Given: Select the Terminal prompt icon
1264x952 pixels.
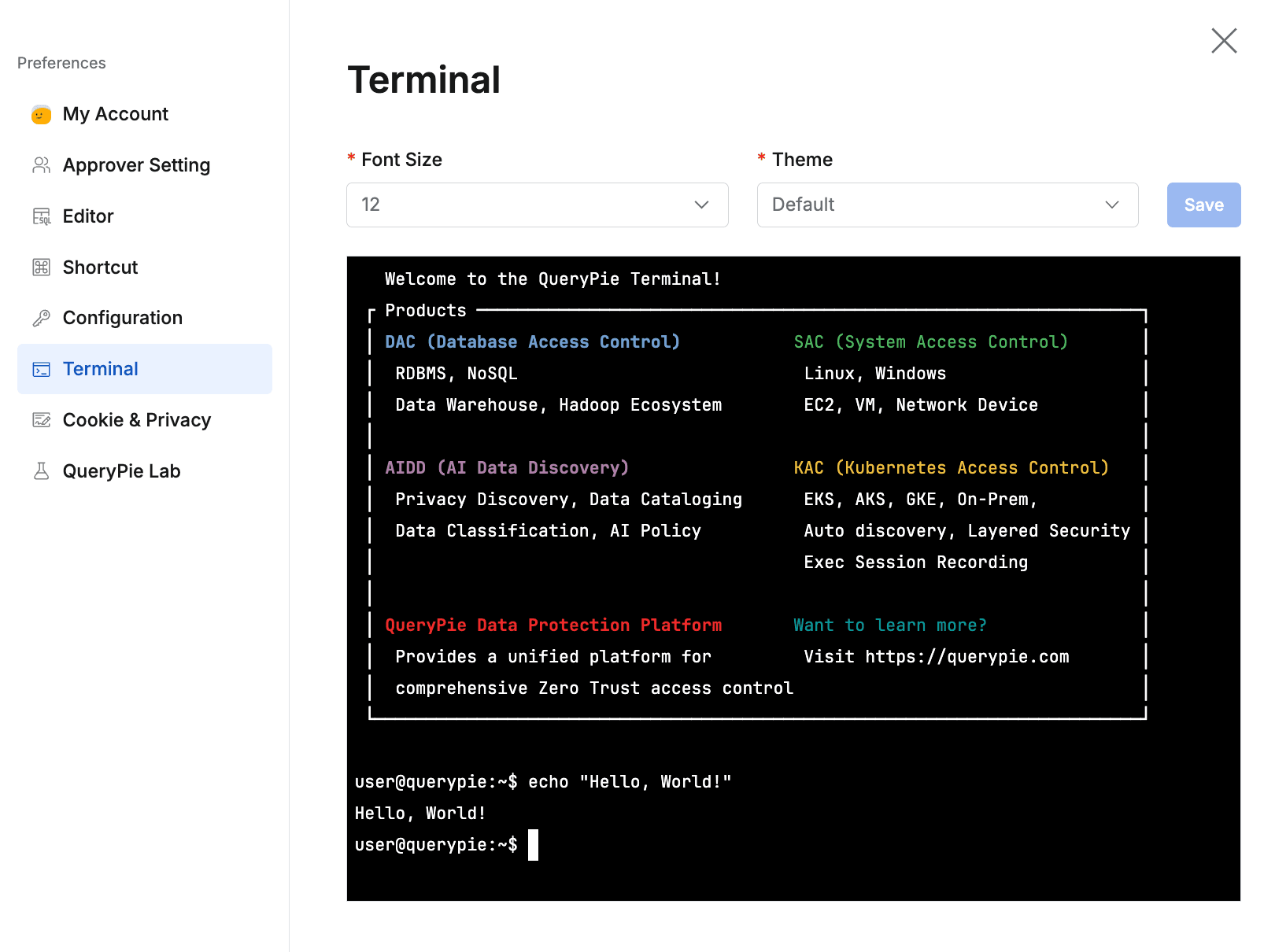Looking at the screenshot, I should 42,368.
